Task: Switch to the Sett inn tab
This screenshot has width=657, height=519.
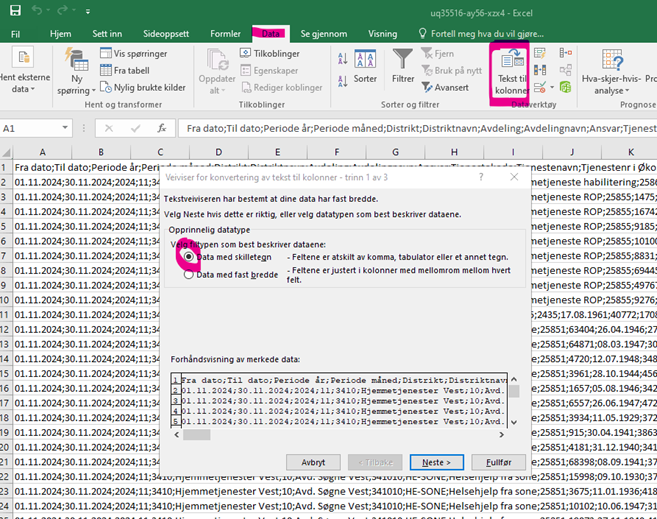Action: point(107,34)
